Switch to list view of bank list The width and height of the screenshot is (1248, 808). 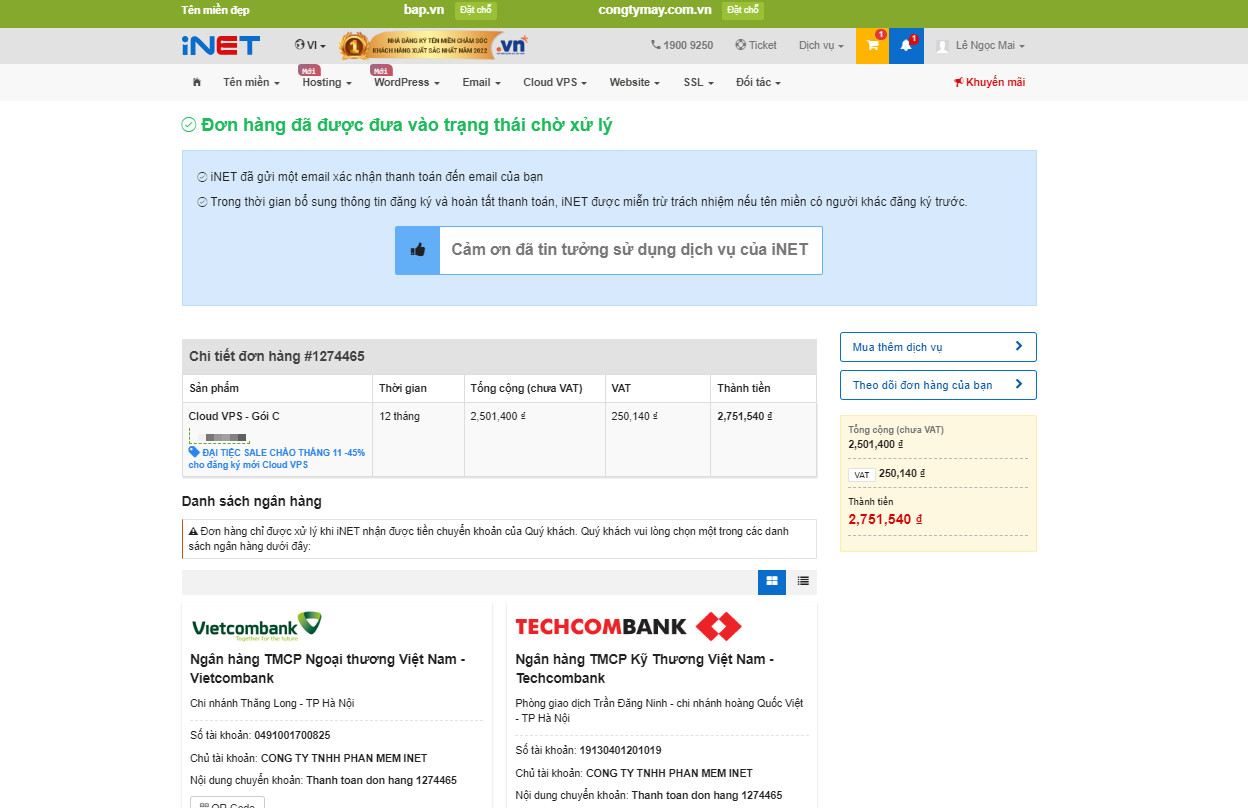coord(803,581)
